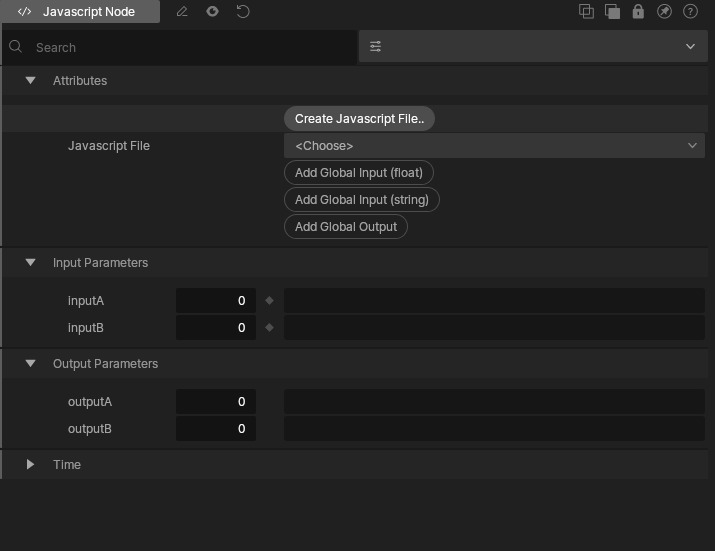Collapse the Attributes section
The height and width of the screenshot is (551, 715).
(x=30, y=81)
